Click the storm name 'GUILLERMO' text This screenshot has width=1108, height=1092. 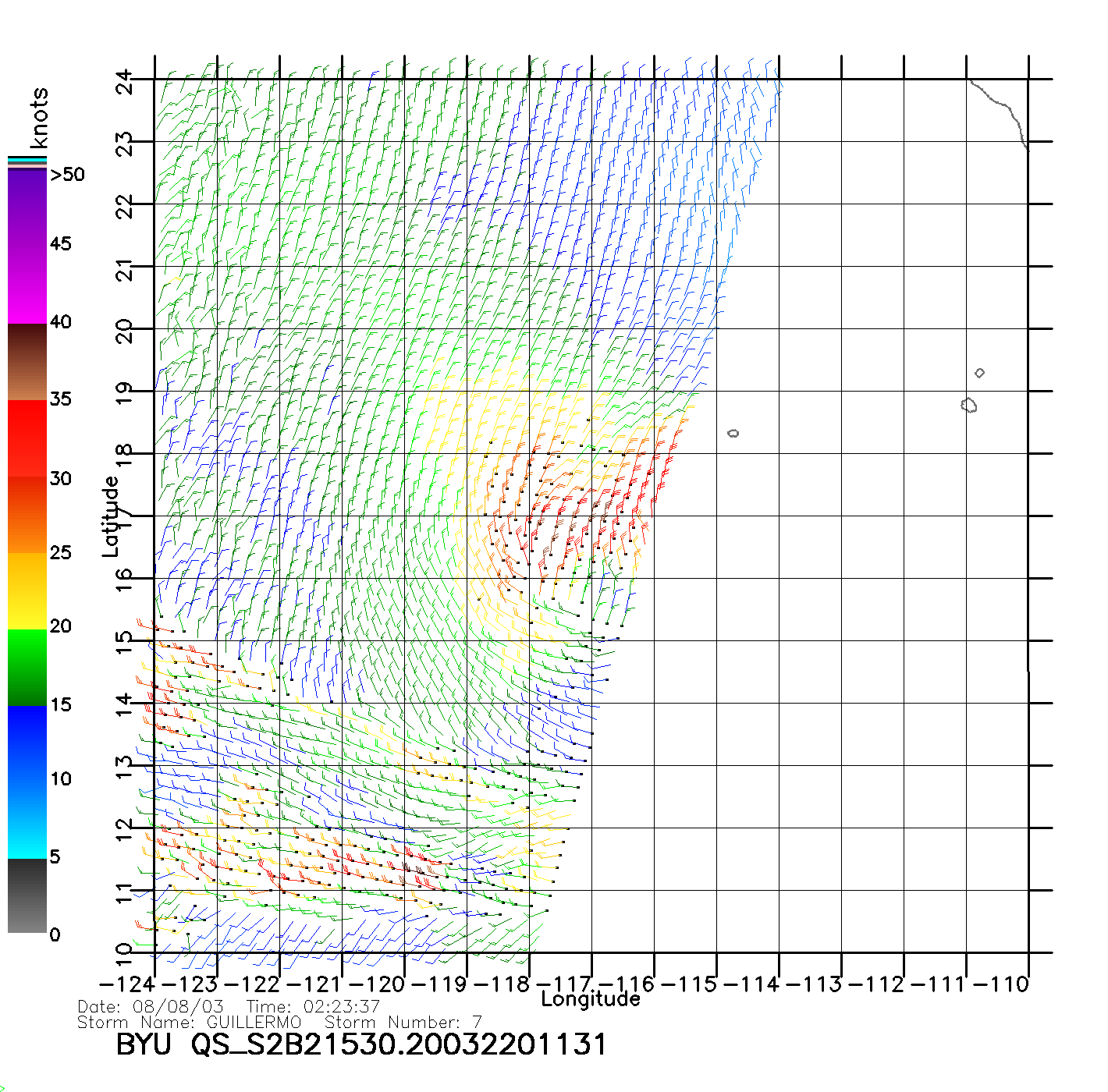point(254,1022)
